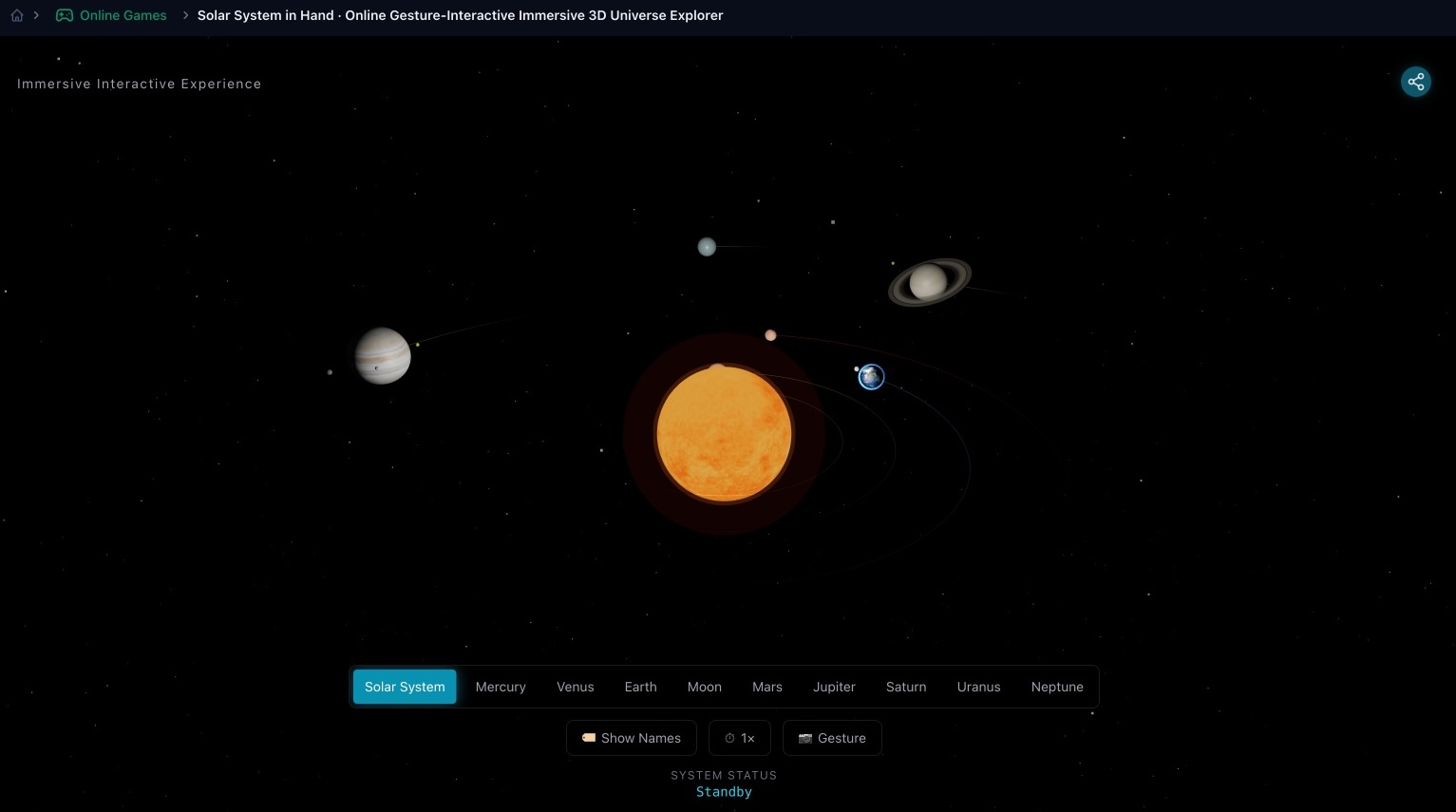Click the blue Earth planet model
This screenshot has height=812, width=1456.
(x=871, y=377)
